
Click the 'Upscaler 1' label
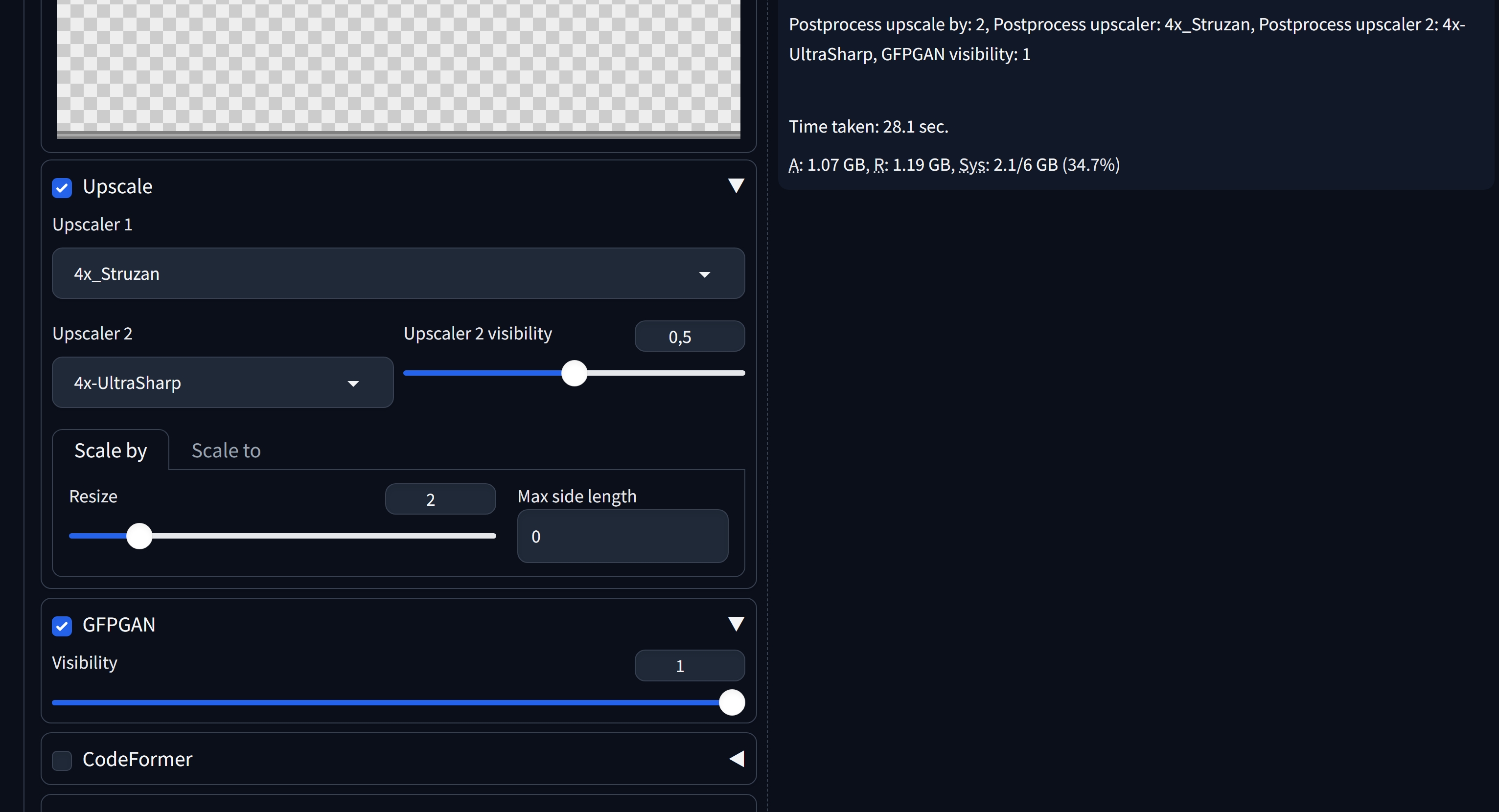tap(92, 224)
